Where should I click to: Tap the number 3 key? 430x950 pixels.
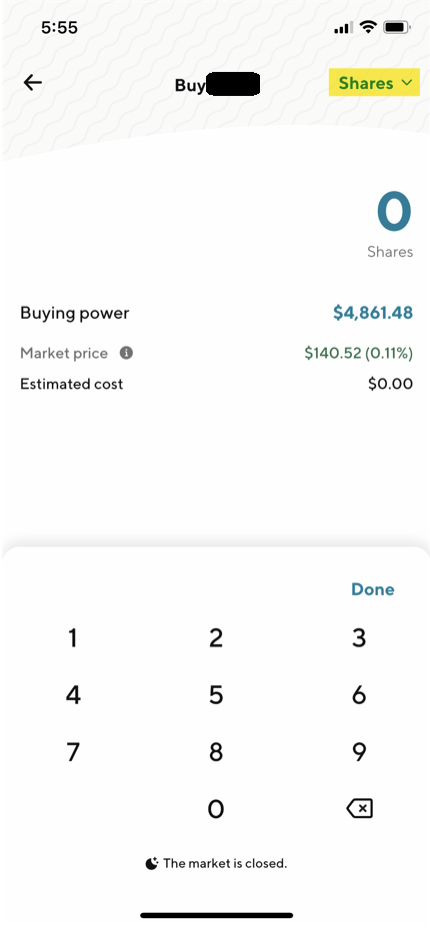[x=359, y=638]
